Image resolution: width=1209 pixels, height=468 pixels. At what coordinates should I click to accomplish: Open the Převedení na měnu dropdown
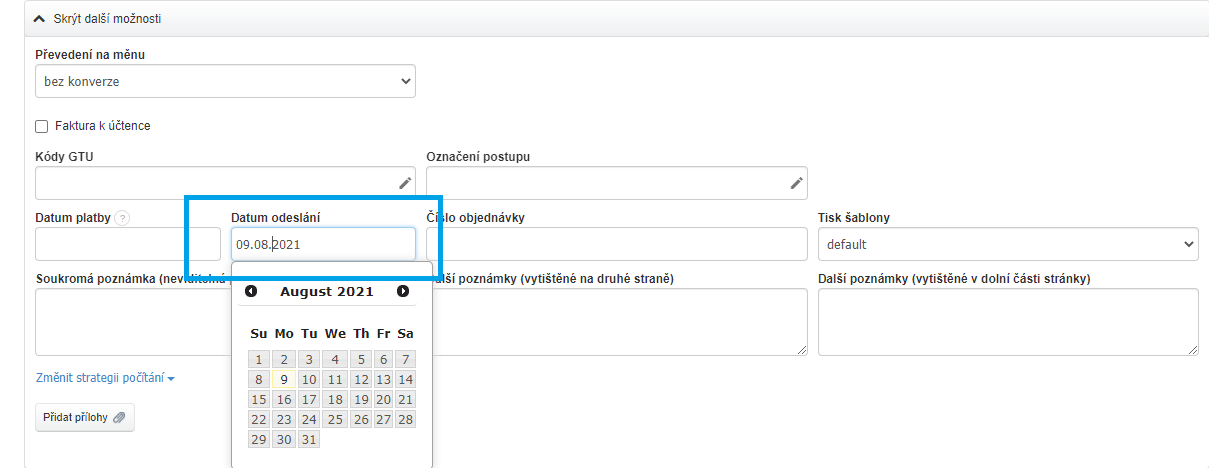point(225,81)
